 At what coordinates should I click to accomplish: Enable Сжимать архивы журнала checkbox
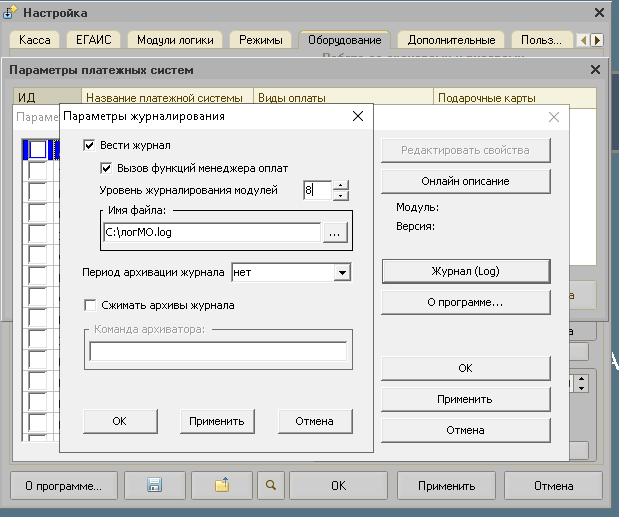(x=90, y=305)
